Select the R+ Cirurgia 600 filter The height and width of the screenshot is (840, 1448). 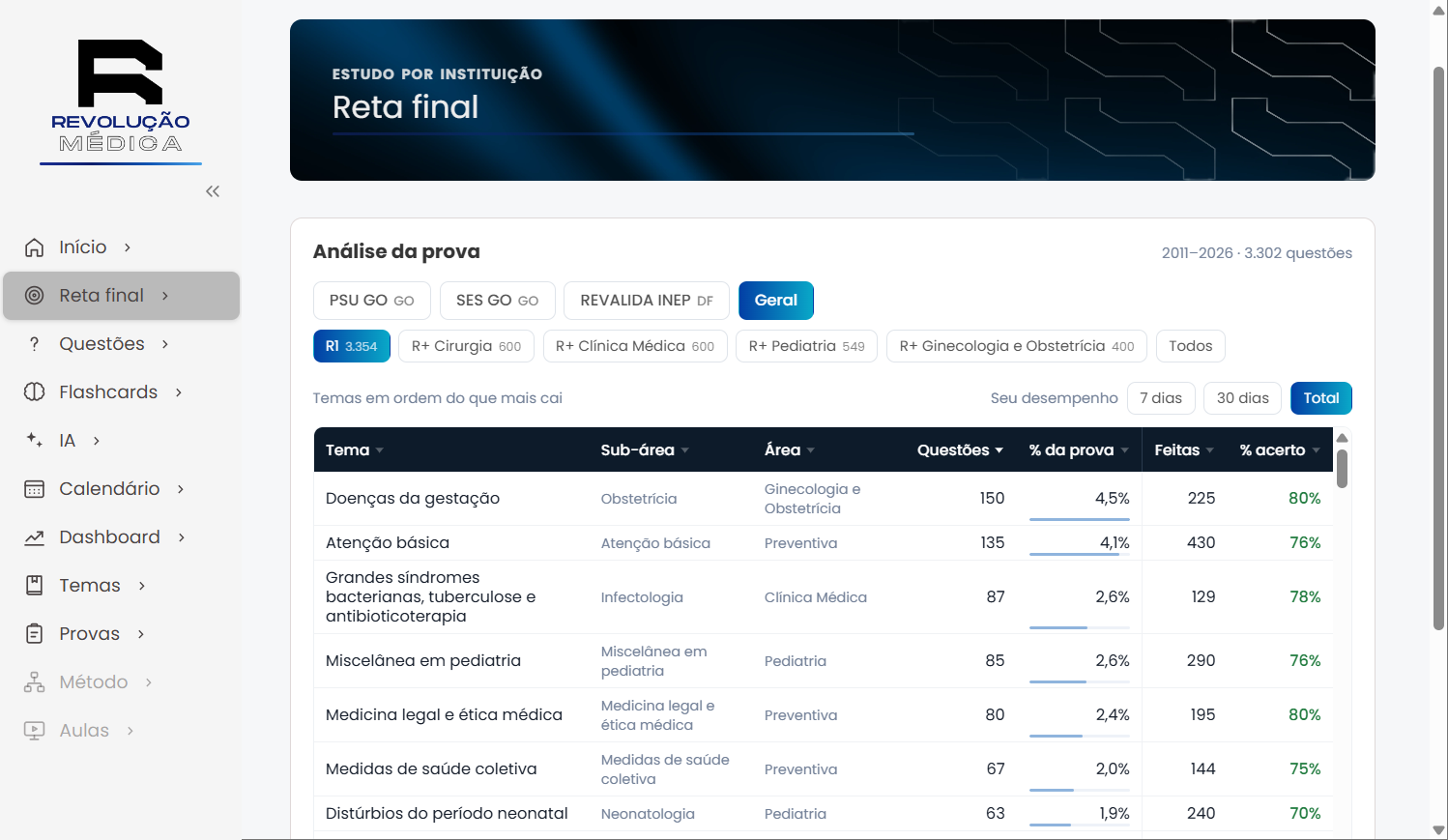coord(466,346)
